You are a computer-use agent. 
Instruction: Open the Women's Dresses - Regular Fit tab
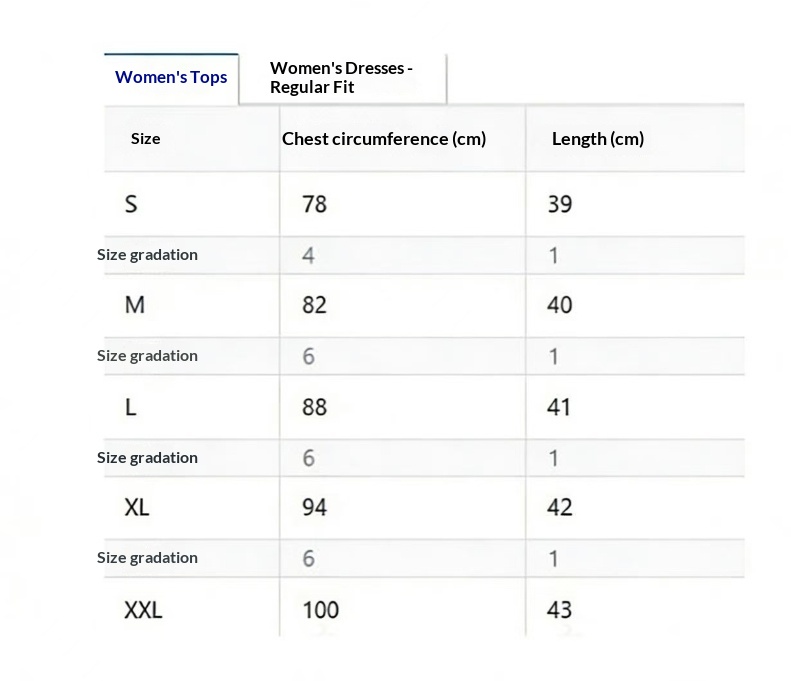pos(341,78)
